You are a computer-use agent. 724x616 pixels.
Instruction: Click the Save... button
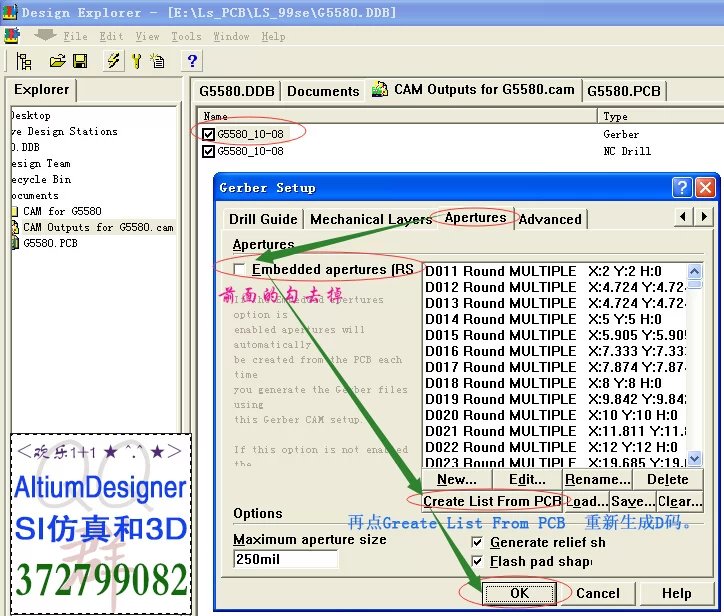point(633,501)
